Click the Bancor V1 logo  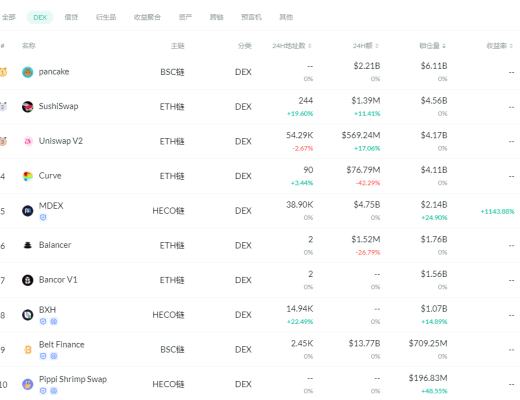[28, 280]
